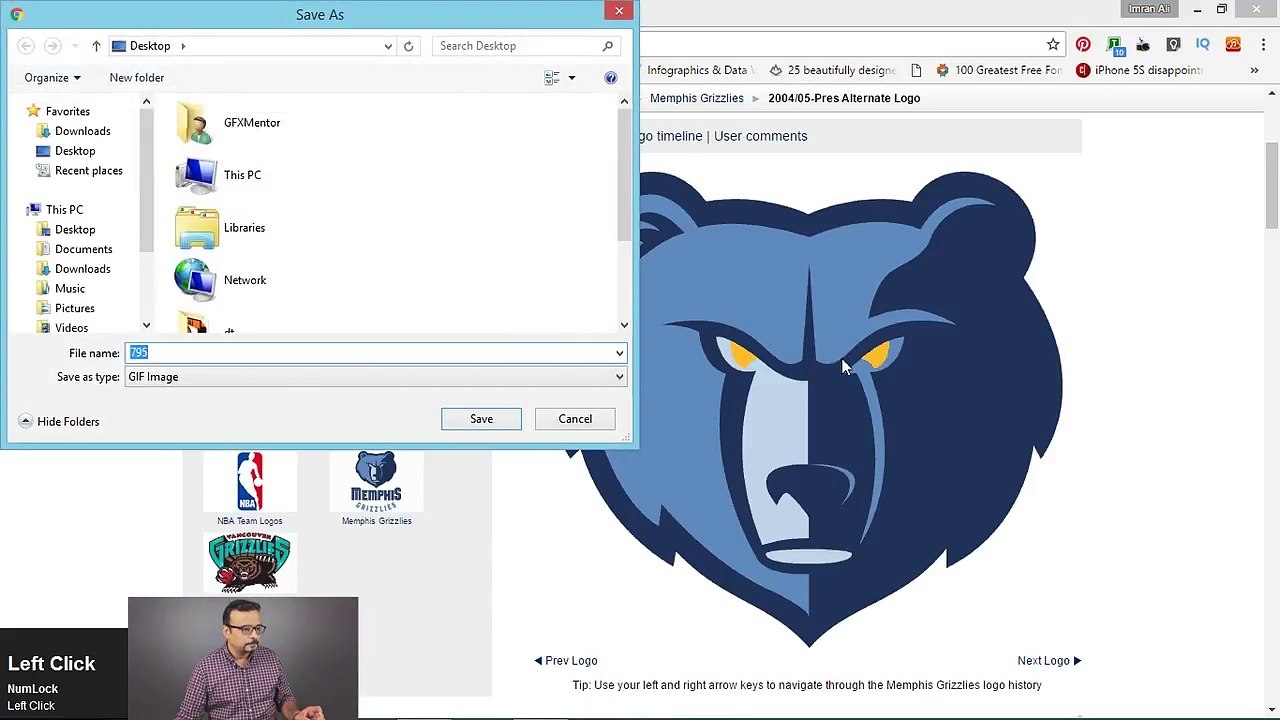Open Downloads under Favorites
Viewport: 1280px width, 720px height.
click(x=83, y=131)
